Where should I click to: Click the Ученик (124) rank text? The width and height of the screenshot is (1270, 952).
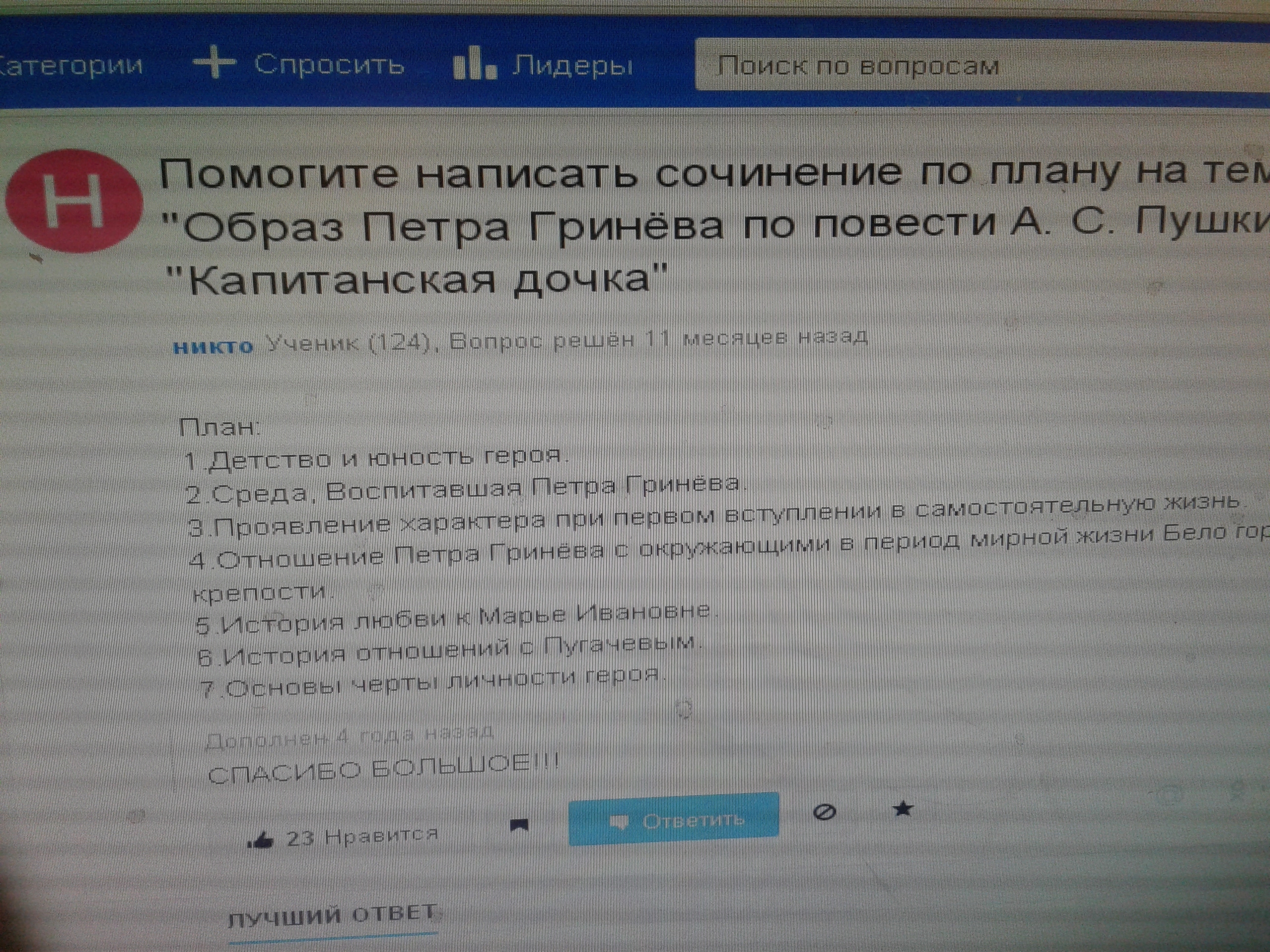(349, 344)
